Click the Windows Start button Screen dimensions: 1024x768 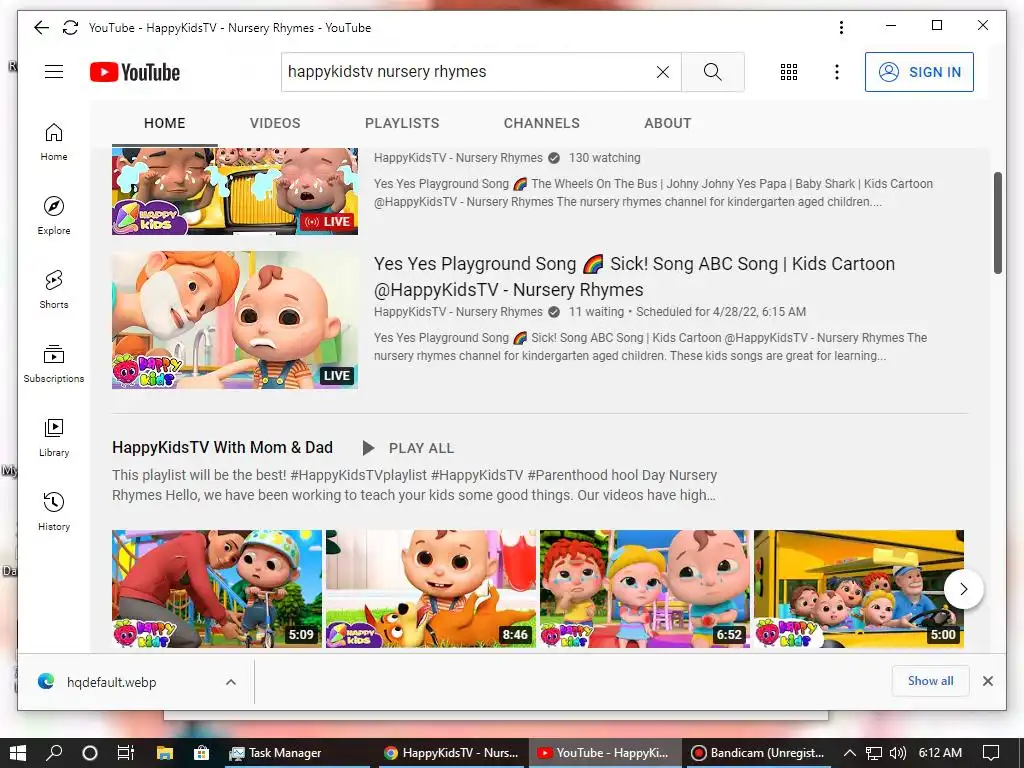[18, 753]
